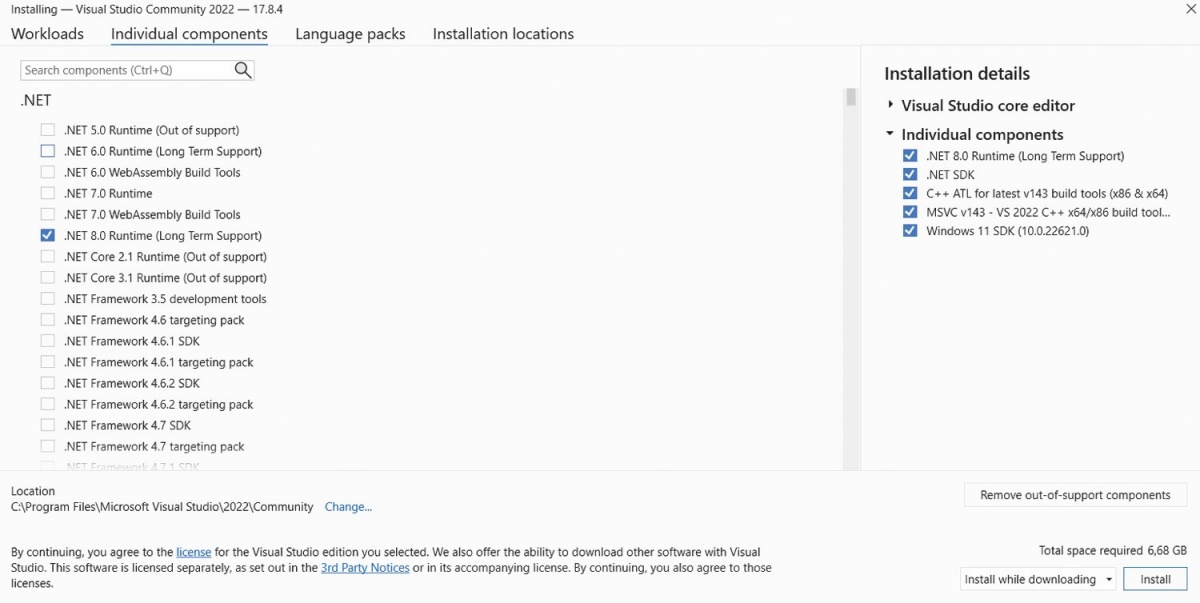Uncheck C++ ATL for latest v143 build tools
Screen dimensions: 1200x603
[910, 193]
